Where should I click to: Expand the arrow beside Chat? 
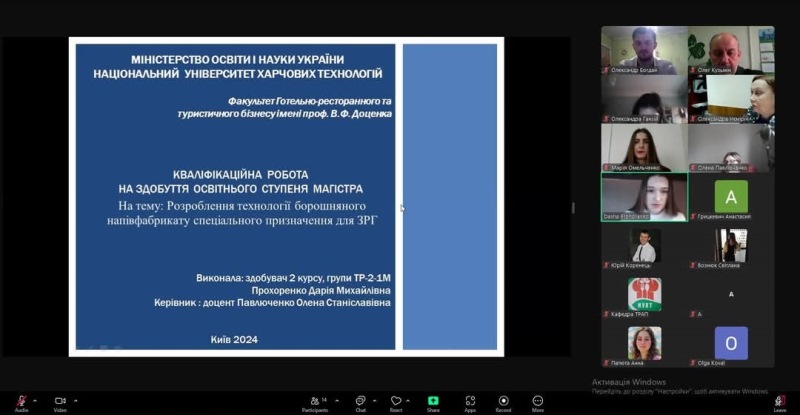374,401
